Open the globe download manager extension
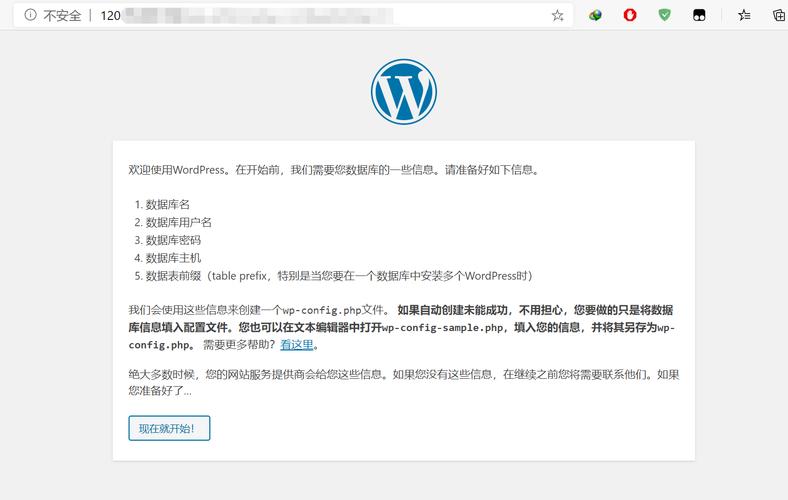This screenshot has width=788, height=500. pyautogui.click(x=596, y=16)
